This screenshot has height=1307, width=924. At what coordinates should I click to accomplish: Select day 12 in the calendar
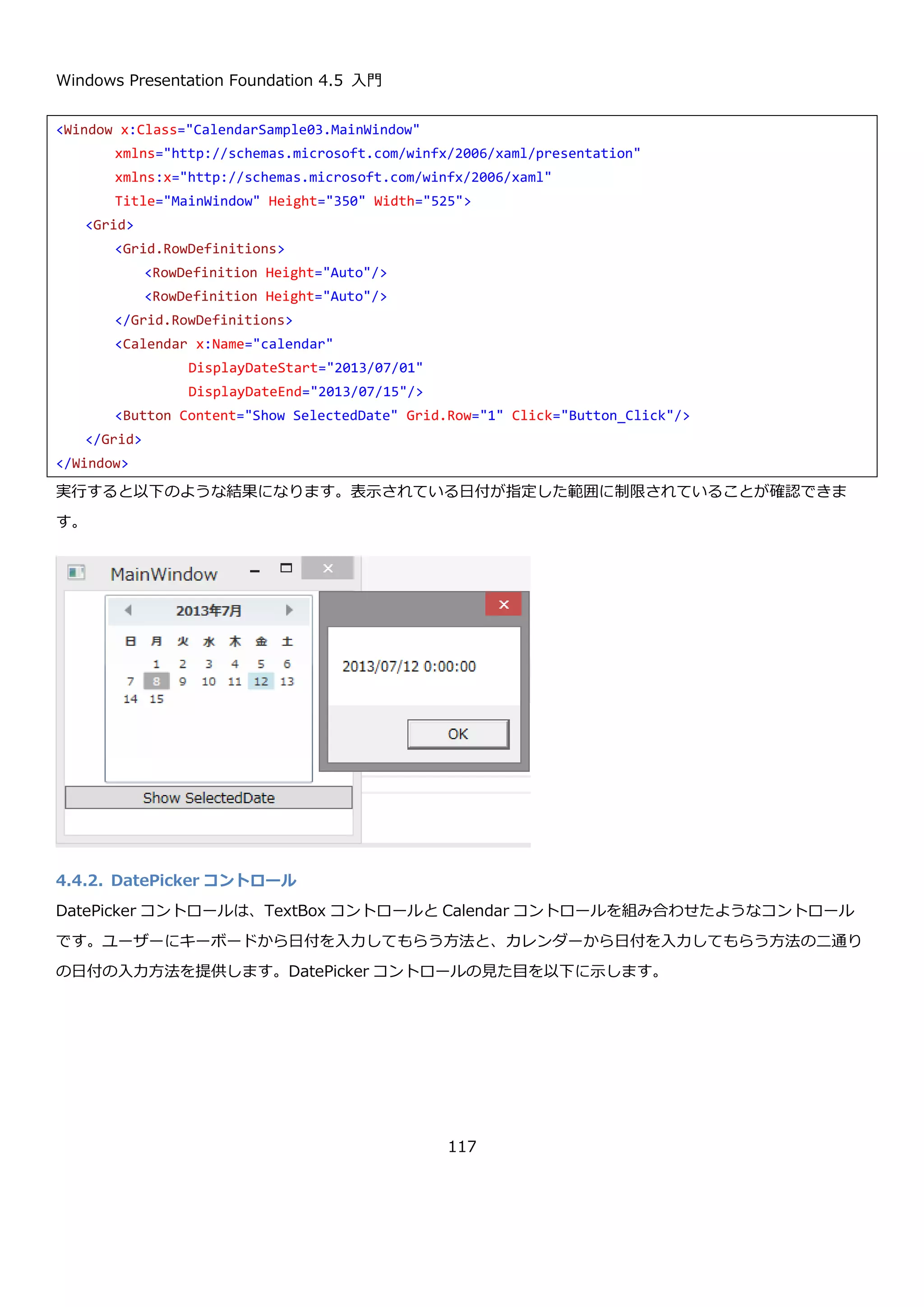point(261,681)
